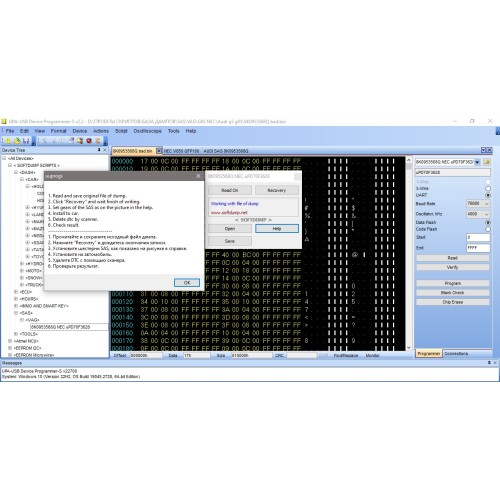500x500 pixels.
Task: Expand the Atmel MCU tree node
Action: (10, 341)
